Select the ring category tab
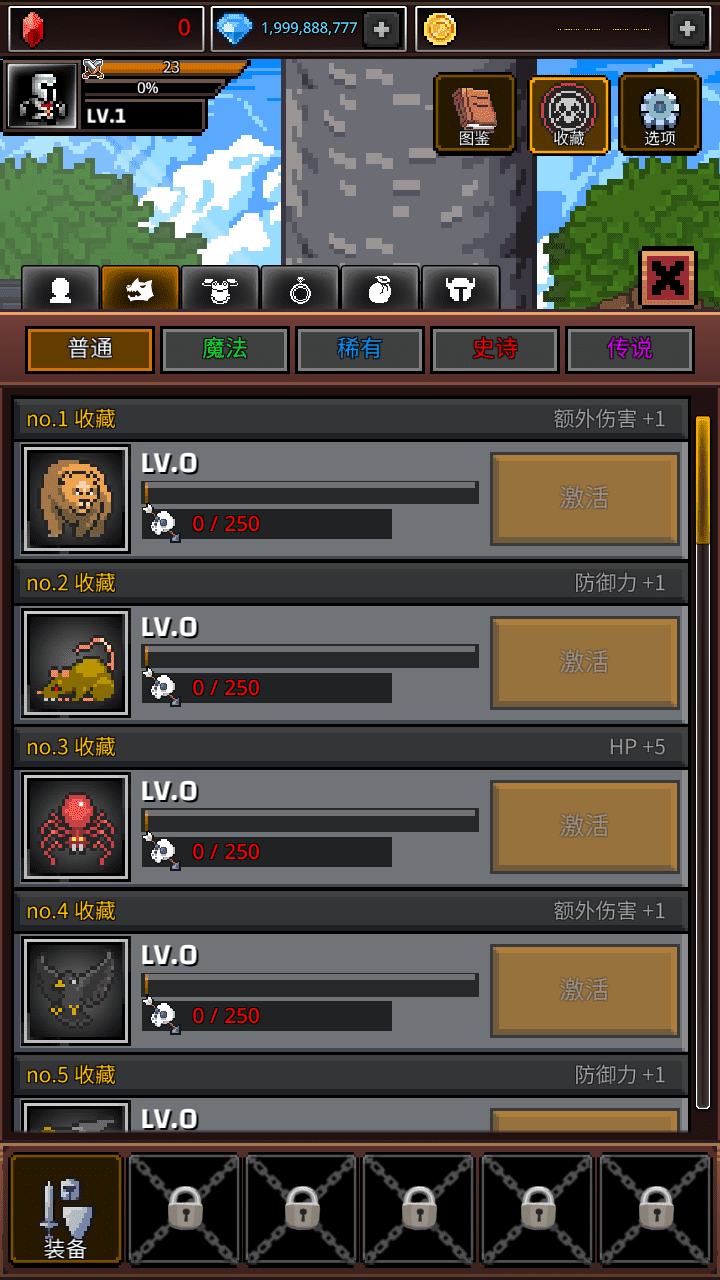The width and height of the screenshot is (720, 1280). pyautogui.click(x=300, y=289)
